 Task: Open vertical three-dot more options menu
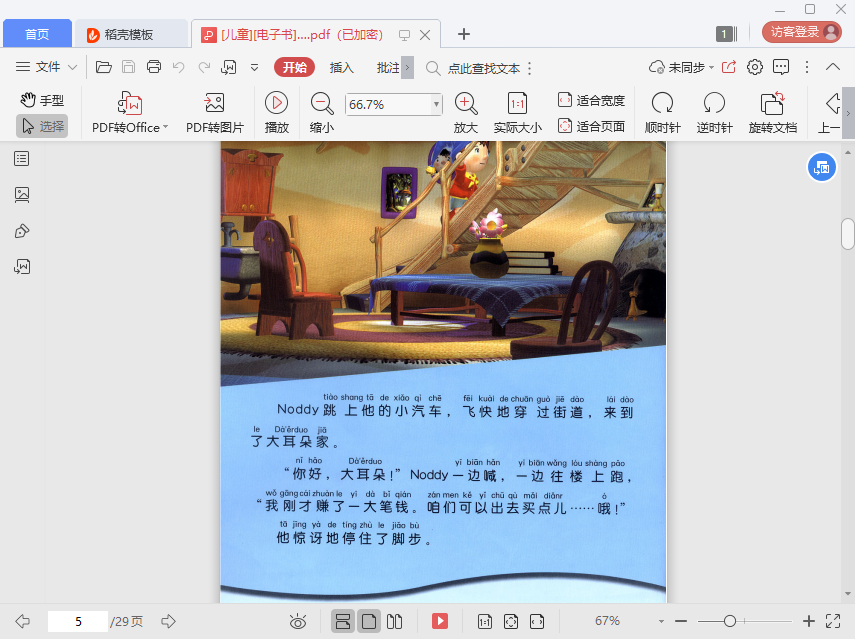(x=807, y=67)
